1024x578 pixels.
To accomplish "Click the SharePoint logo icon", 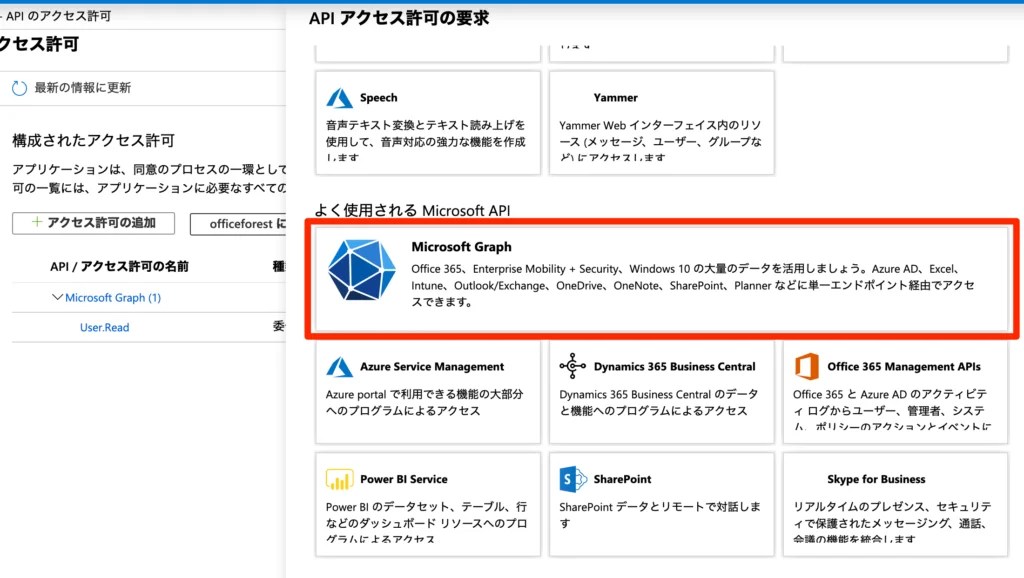I will [573, 479].
